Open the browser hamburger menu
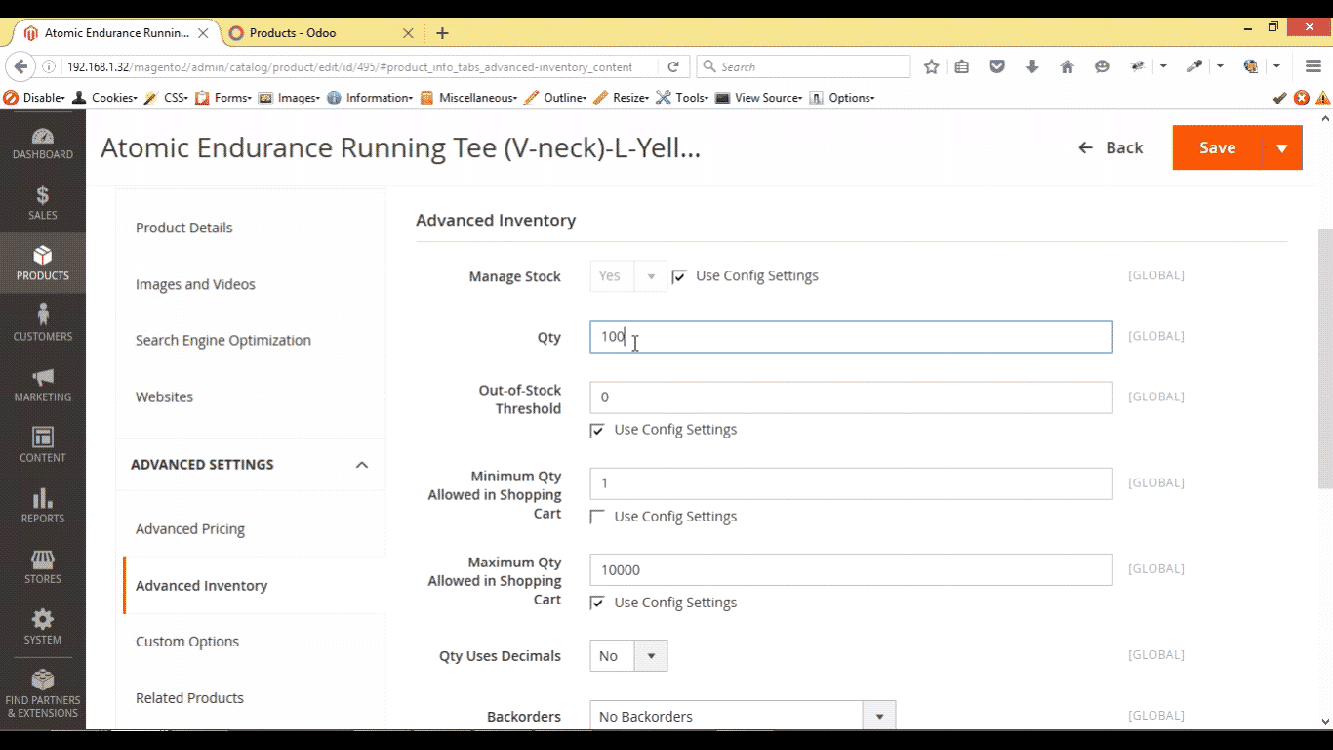This screenshot has width=1333, height=750. tap(1314, 67)
